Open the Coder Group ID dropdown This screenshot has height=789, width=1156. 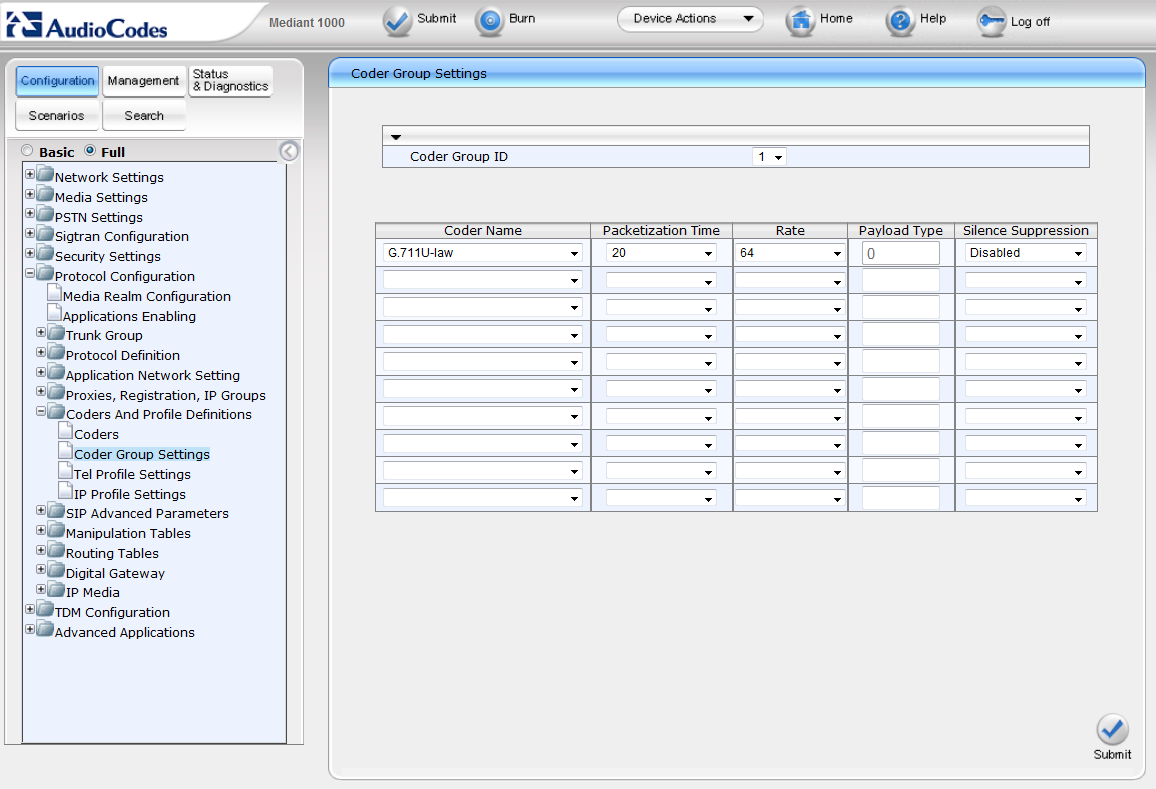point(770,157)
